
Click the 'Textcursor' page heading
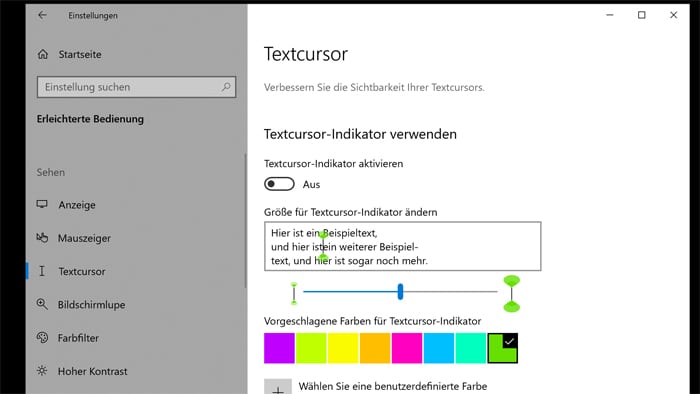pos(306,54)
